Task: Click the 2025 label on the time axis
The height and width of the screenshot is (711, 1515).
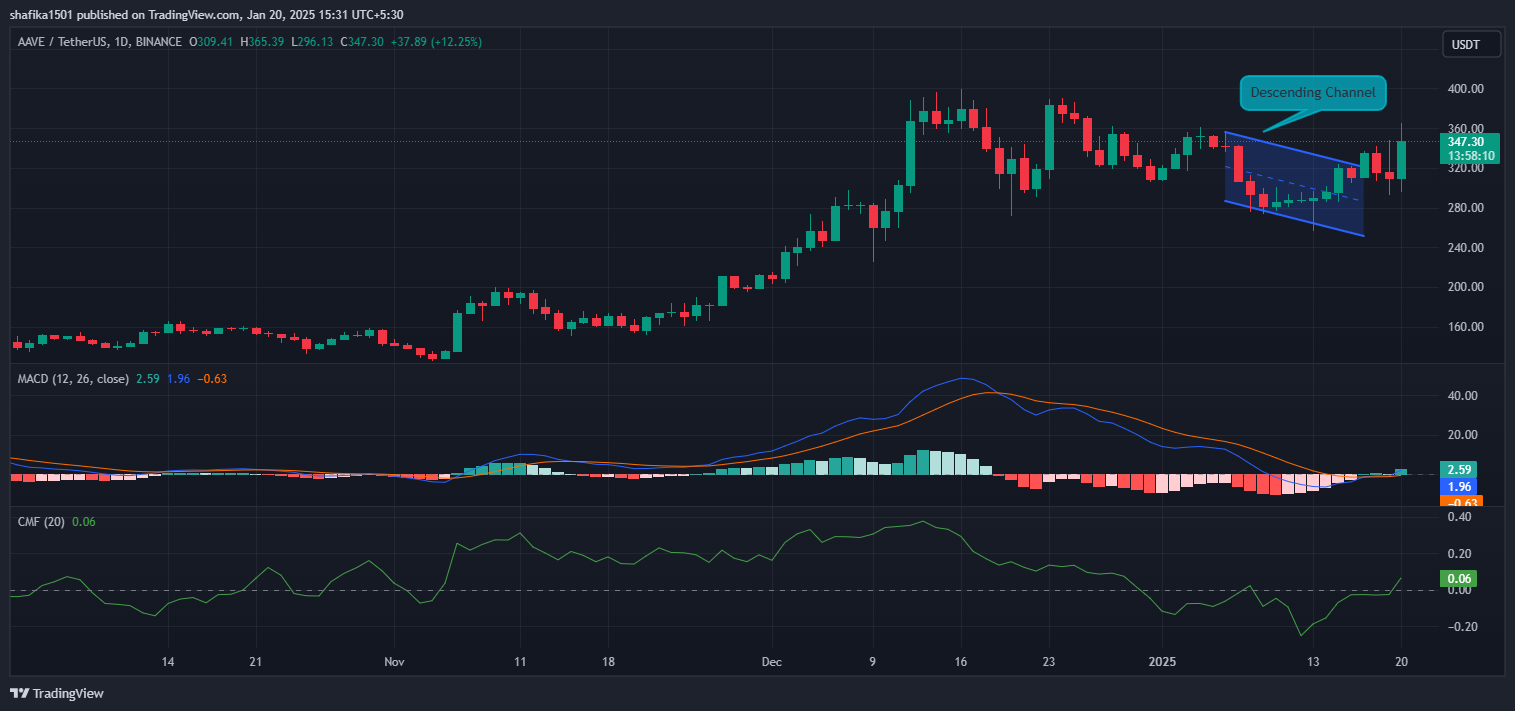Action: (x=1162, y=662)
